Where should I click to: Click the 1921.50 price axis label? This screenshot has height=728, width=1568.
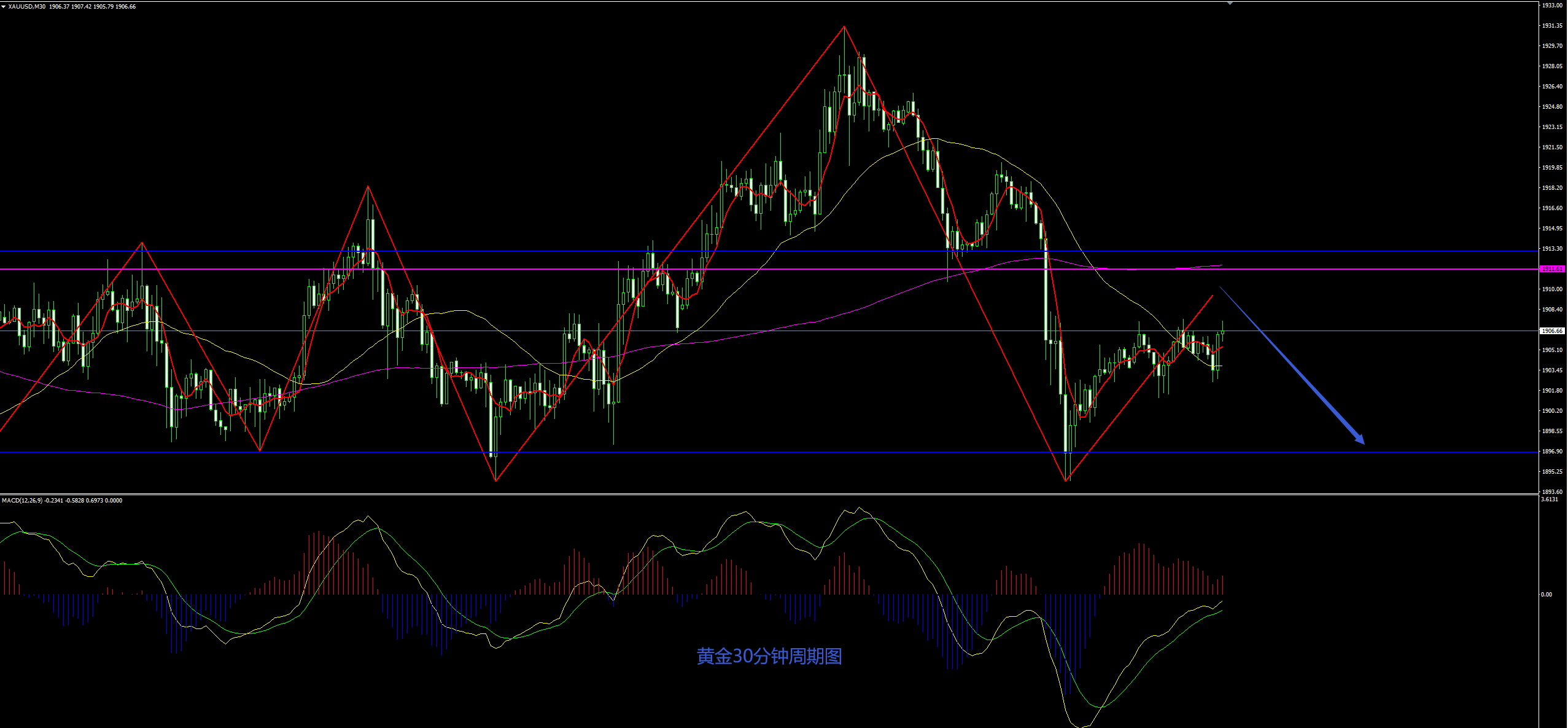pos(1552,147)
